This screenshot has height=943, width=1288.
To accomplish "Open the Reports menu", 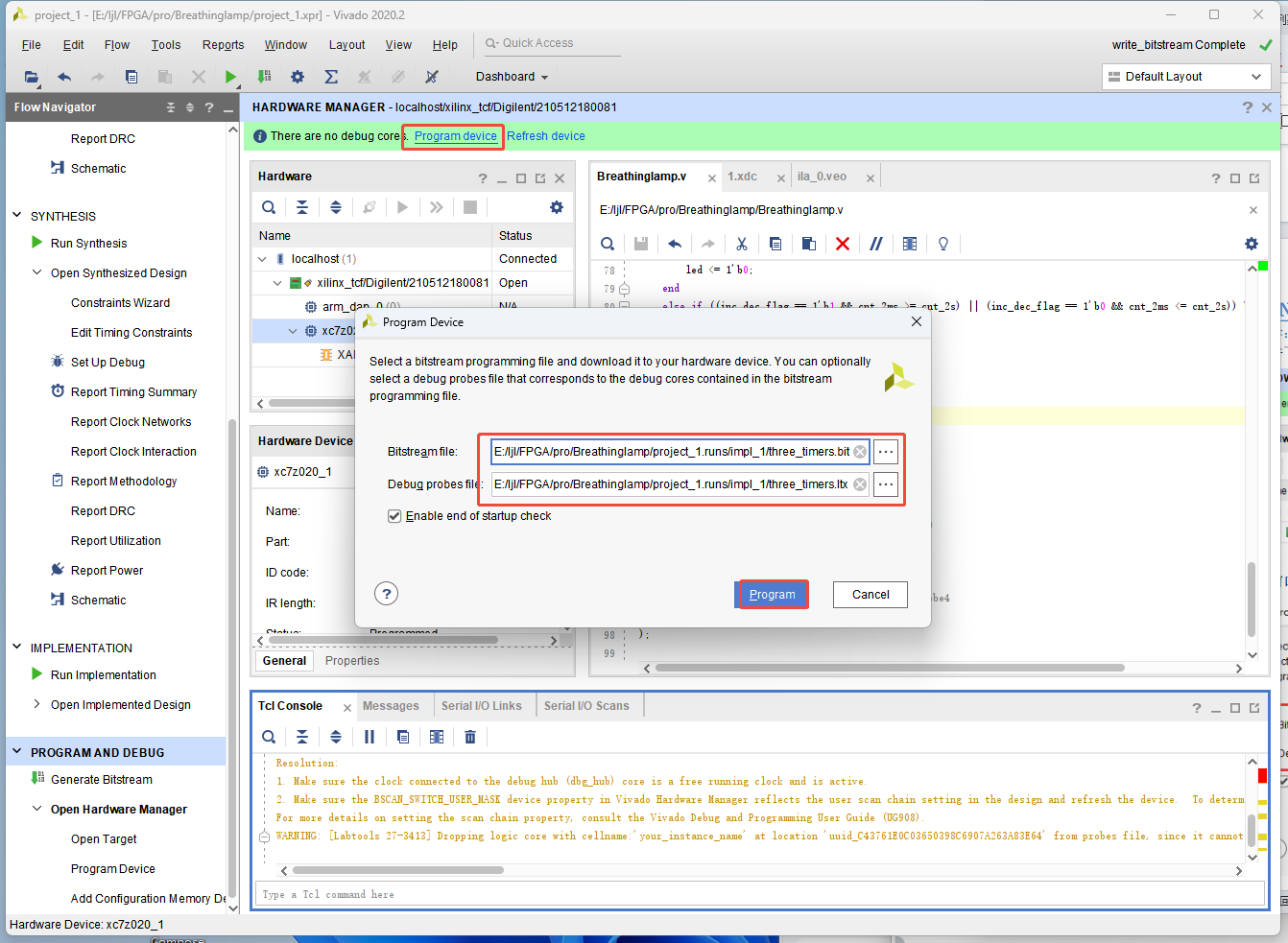I will pos(224,45).
